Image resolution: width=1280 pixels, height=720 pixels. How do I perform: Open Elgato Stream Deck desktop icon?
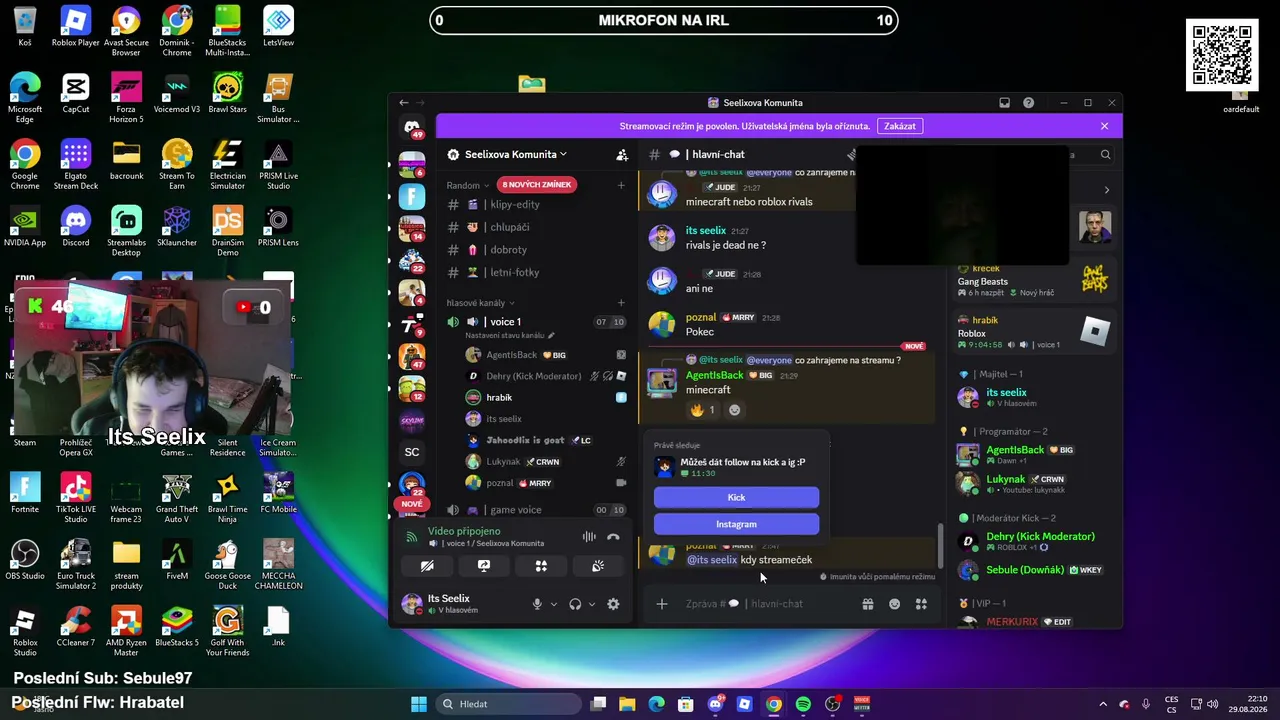click(x=76, y=164)
